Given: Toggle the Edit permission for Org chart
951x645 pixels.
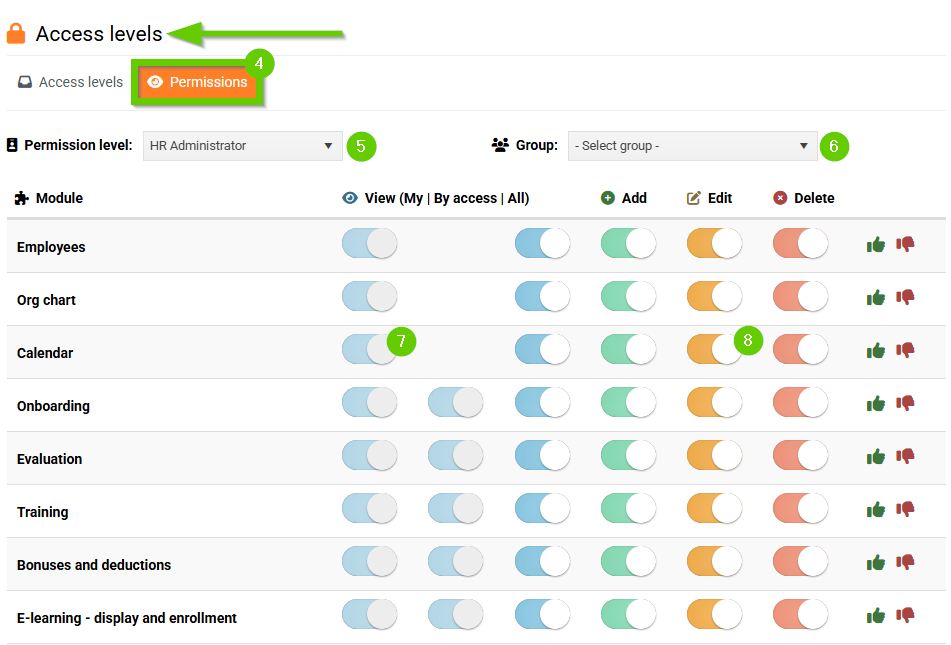Looking at the screenshot, I should pos(714,297).
